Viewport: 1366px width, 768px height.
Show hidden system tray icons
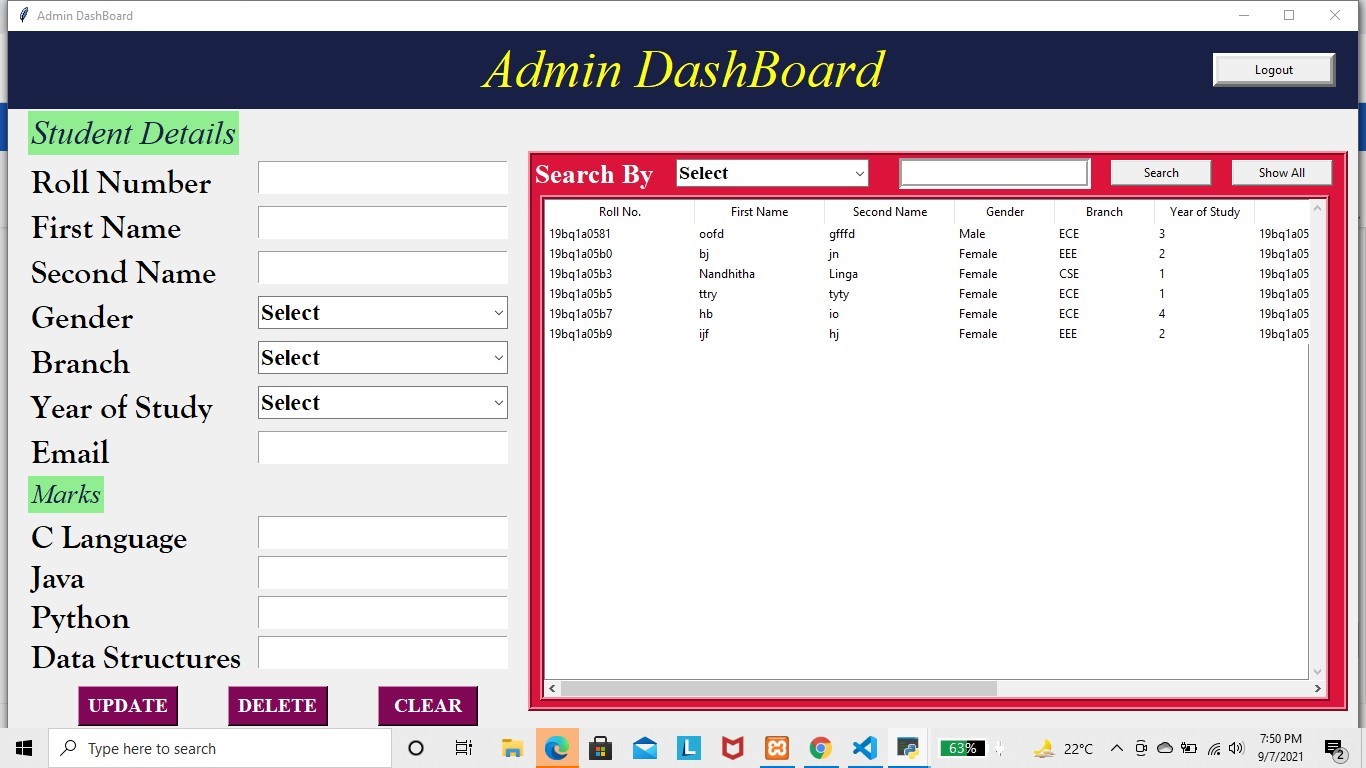[x=1117, y=748]
